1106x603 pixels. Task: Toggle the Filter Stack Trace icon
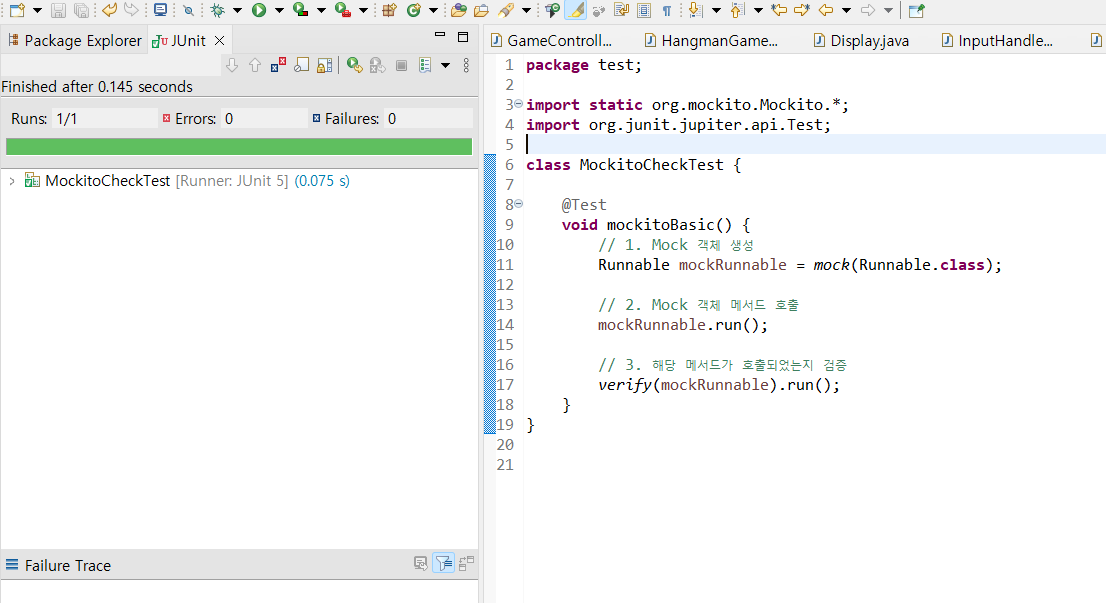pyautogui.click(x=444, y=563)
